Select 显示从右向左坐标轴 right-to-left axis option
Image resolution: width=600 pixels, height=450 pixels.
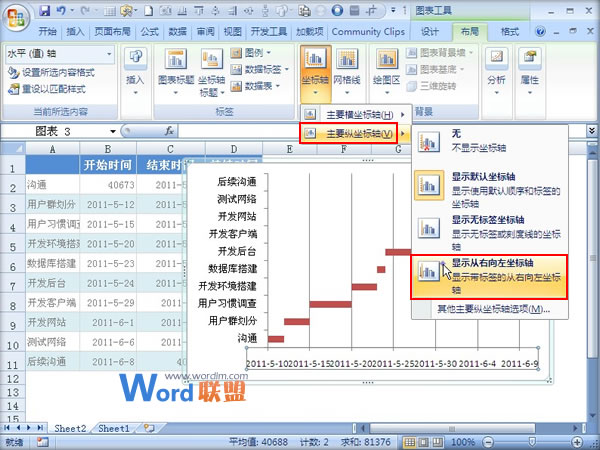[x=489, y=276]
